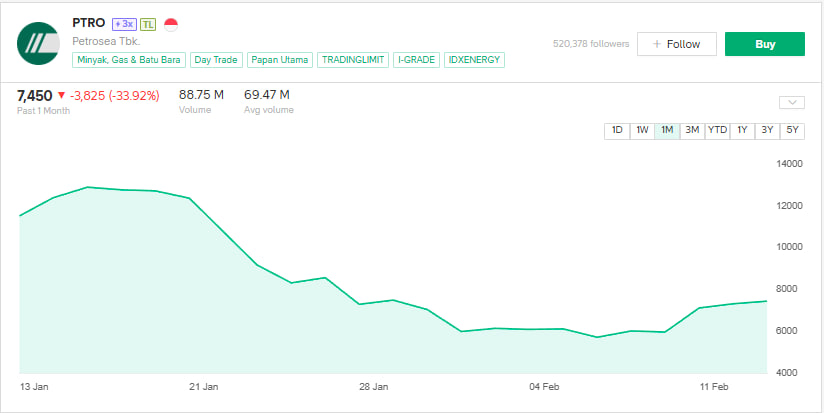Select the 1W time range
This screenshot has height=413, width=824.
(x=642, y=130)
